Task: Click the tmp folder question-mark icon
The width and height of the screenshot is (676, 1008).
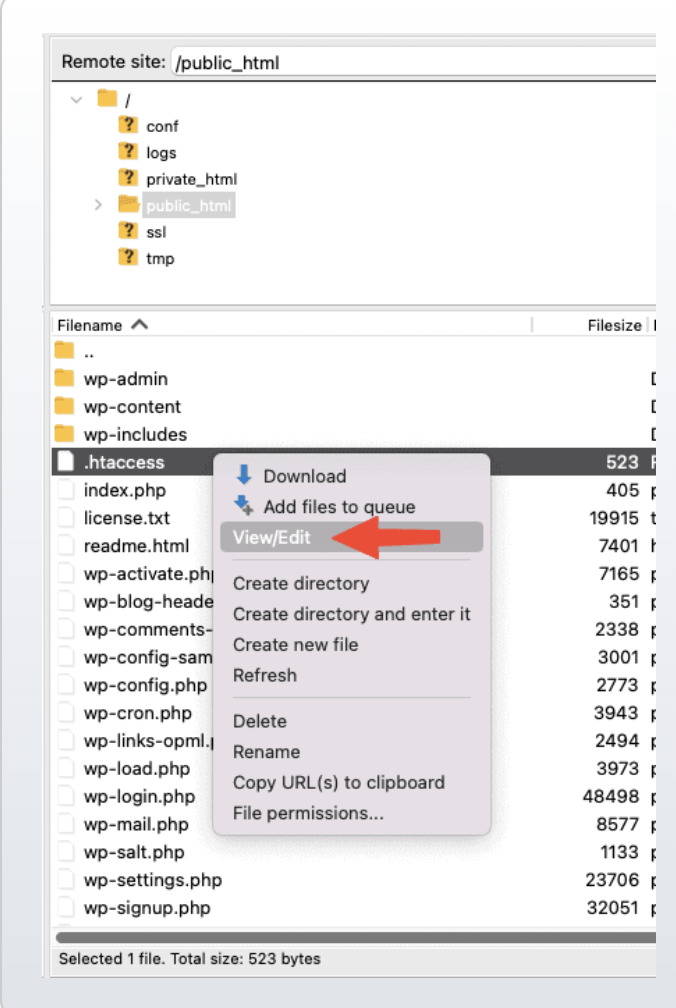Action: (x=129, y=256)
